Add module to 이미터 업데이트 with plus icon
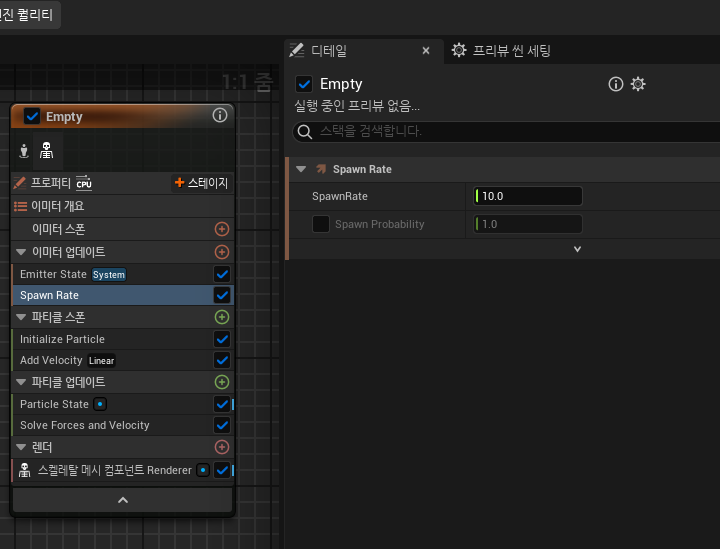This screenshot has height=549, width=720. [222, 252]
